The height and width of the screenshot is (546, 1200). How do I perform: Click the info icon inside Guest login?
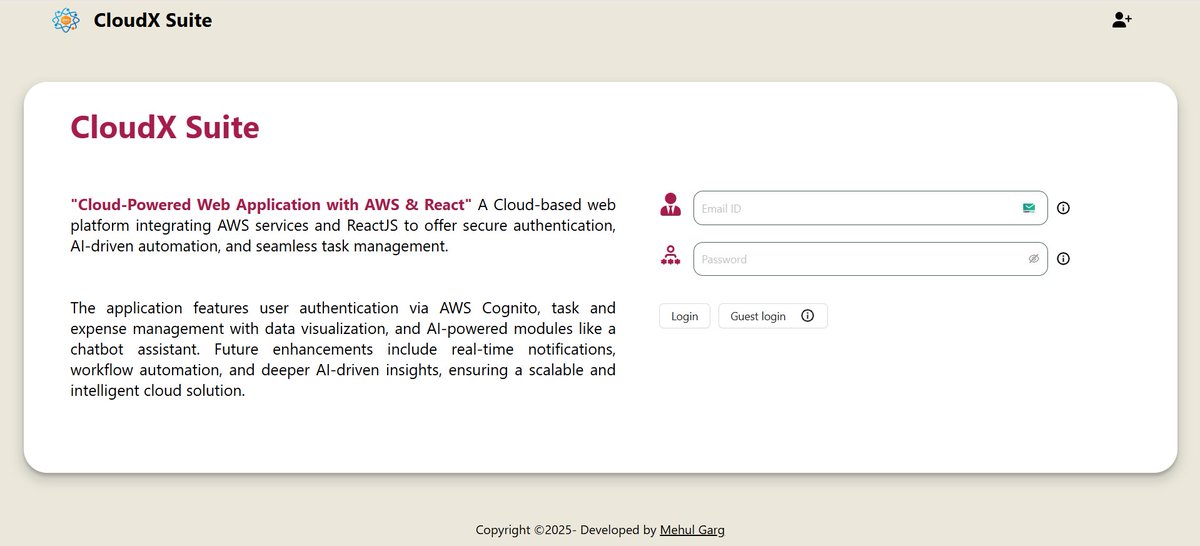click(808, 316)
